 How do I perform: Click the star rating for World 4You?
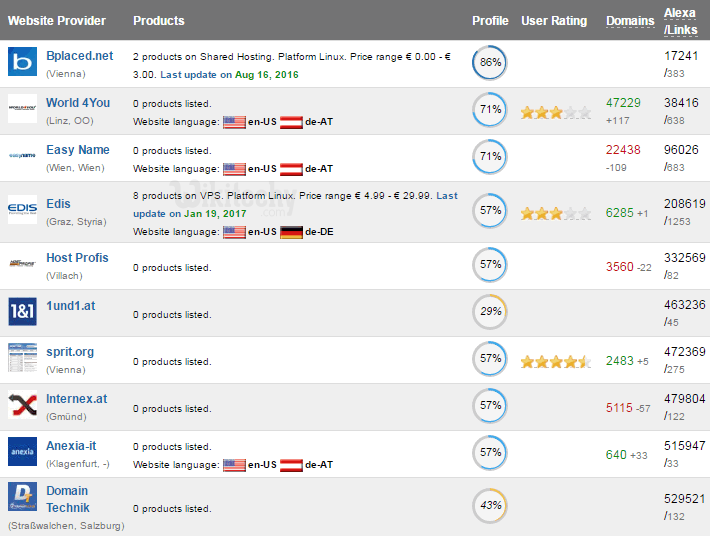coord(556,112)
